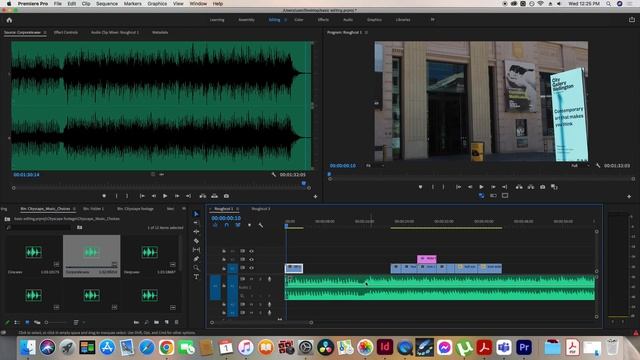Select the Selection tool arrow
Viewport: 640px width, 360px height.
[196, 214]
